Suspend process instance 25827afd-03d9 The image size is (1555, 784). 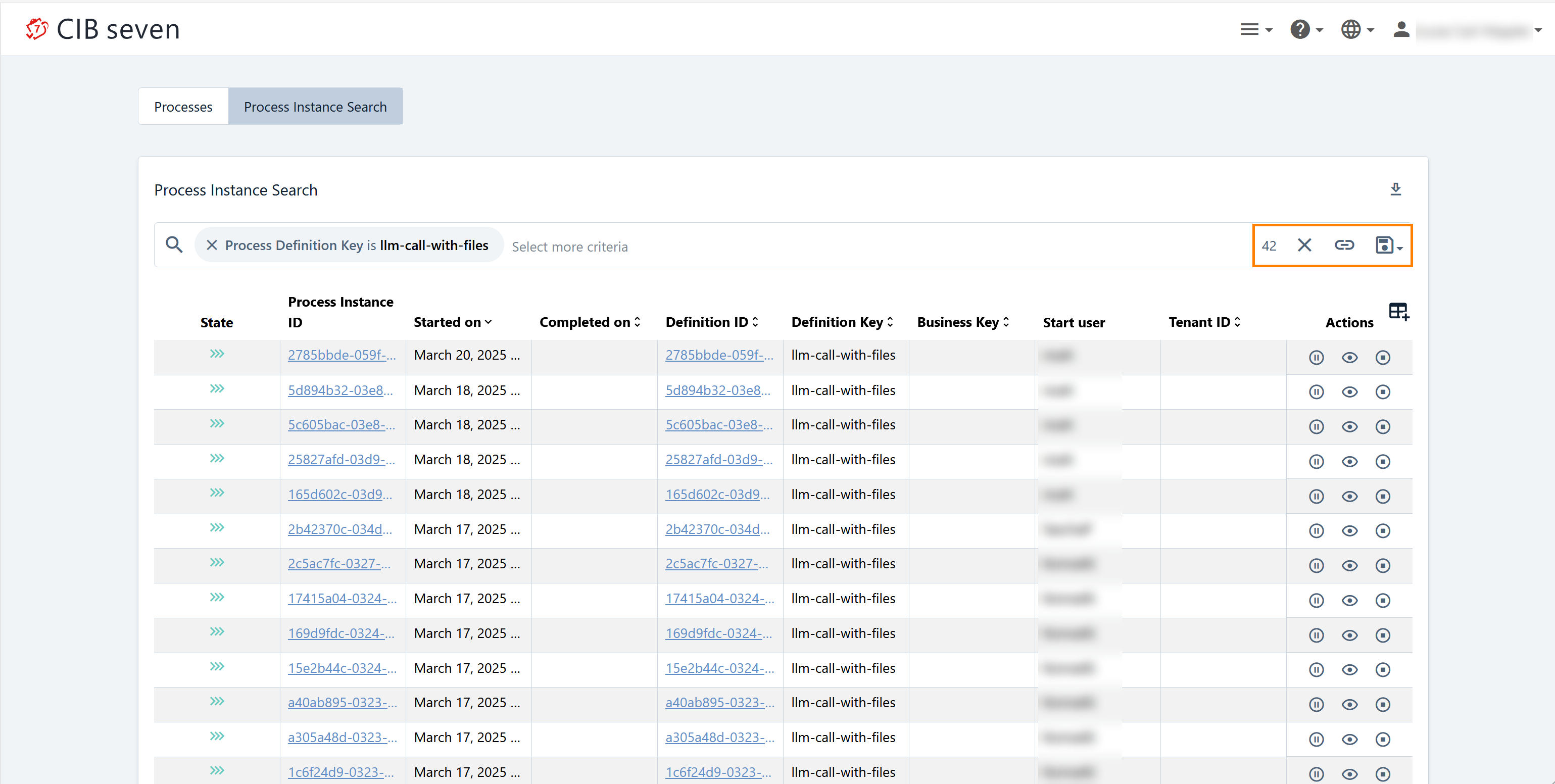click(1316, 462)
